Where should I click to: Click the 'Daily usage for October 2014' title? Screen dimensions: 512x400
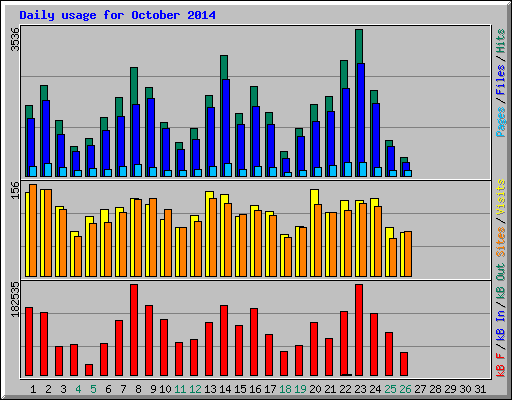point(117,15)
